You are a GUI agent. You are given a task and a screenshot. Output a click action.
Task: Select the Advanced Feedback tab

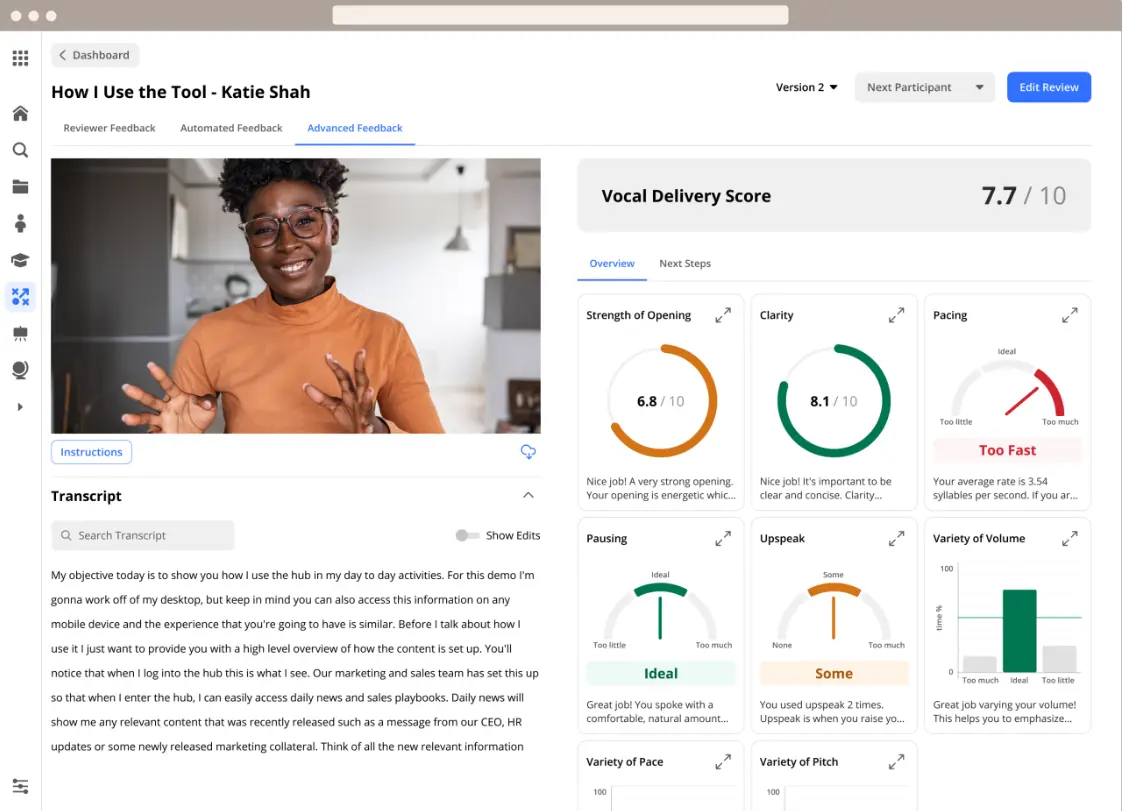355,128
